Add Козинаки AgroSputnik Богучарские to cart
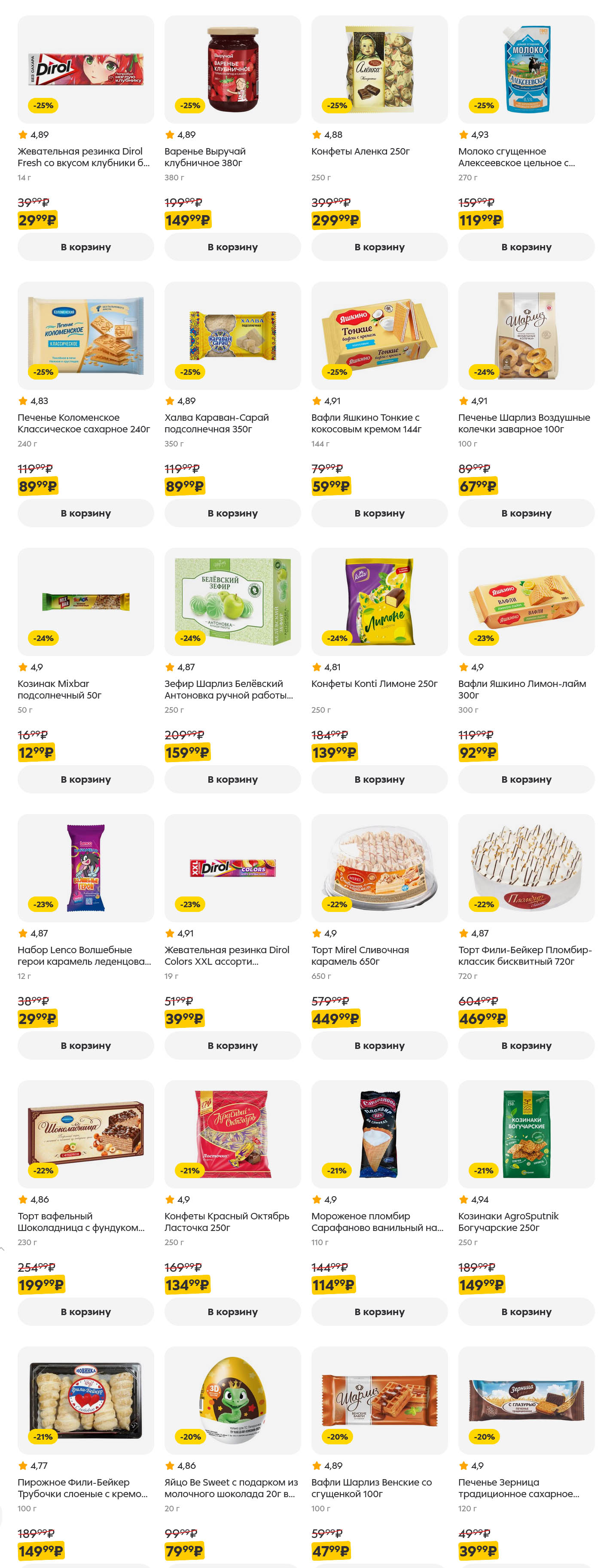This screenshot has width=616, height=1568. [526, 1311]
